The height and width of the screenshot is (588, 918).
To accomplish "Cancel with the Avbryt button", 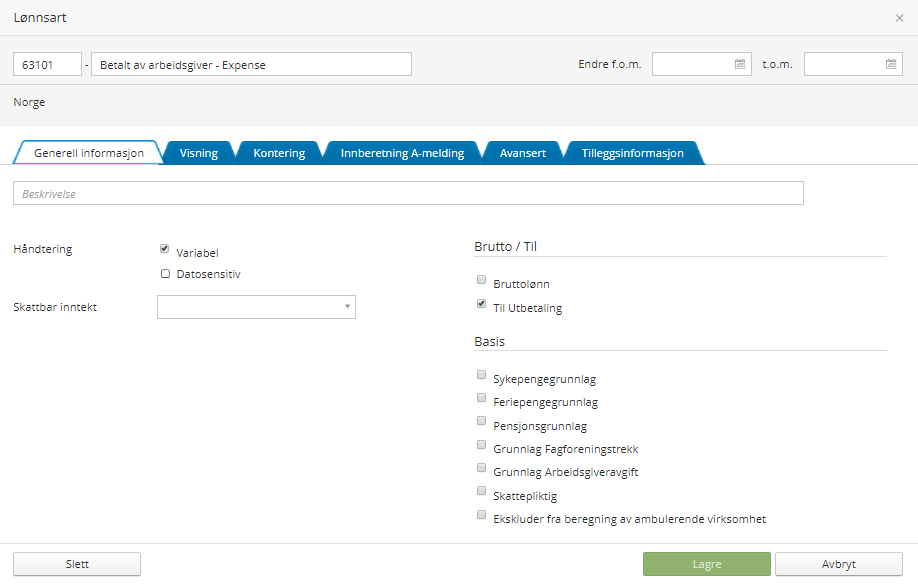I will coord(839,564).
